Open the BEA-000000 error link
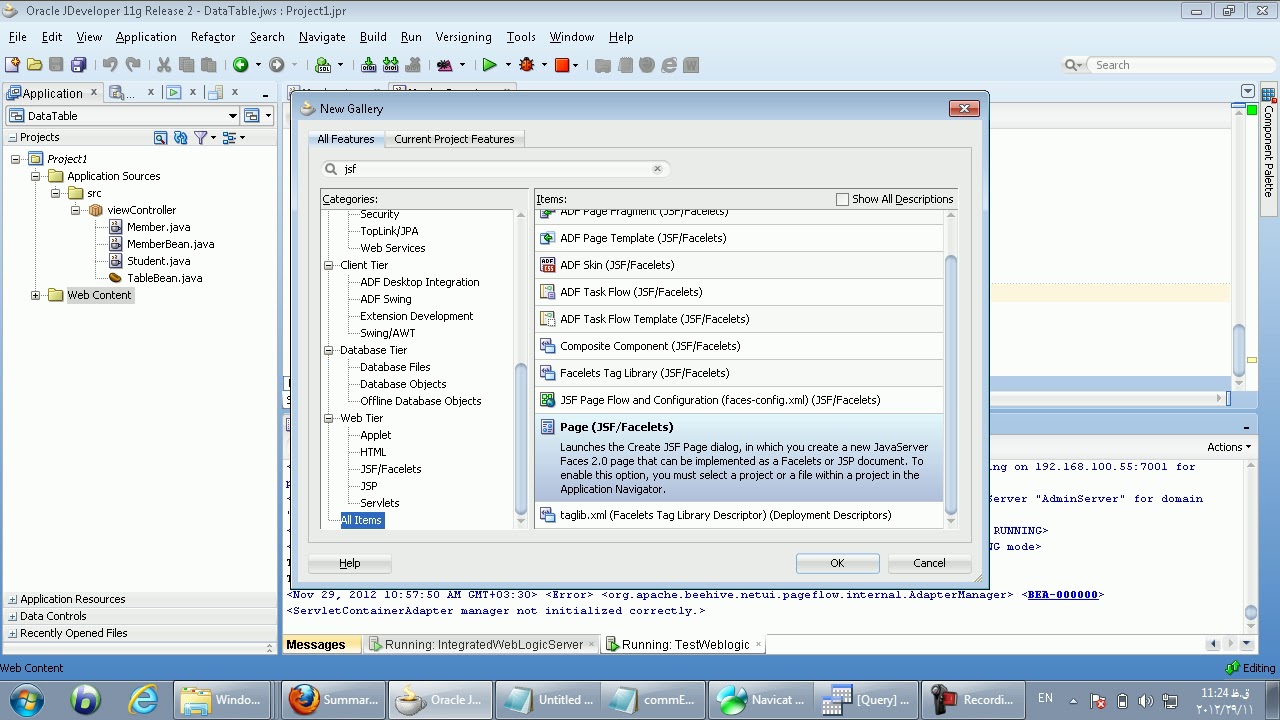The width and height of the screenshot is (1280, 720). point(1063,594)
